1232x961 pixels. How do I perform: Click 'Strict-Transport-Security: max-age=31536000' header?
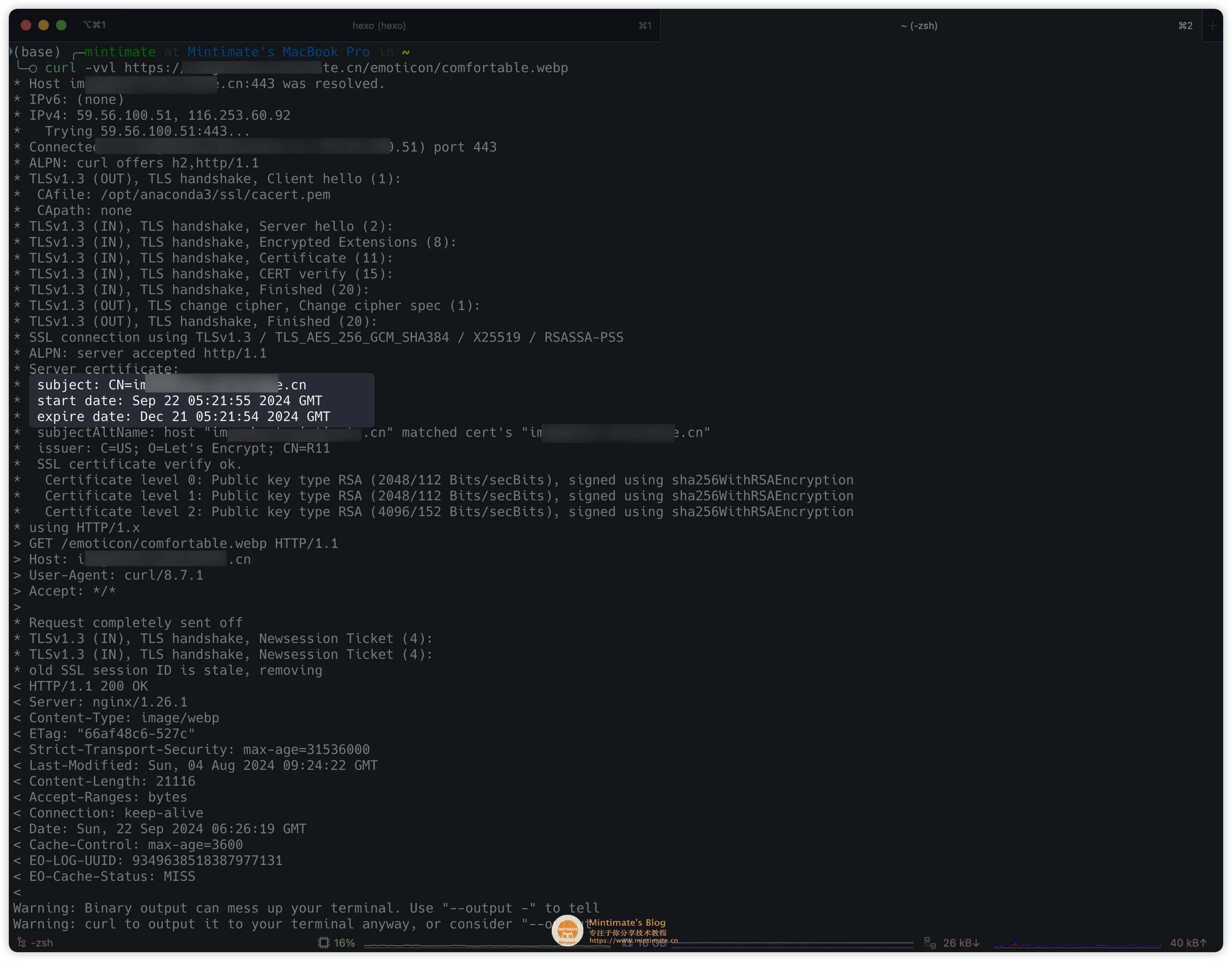point(191,750)
